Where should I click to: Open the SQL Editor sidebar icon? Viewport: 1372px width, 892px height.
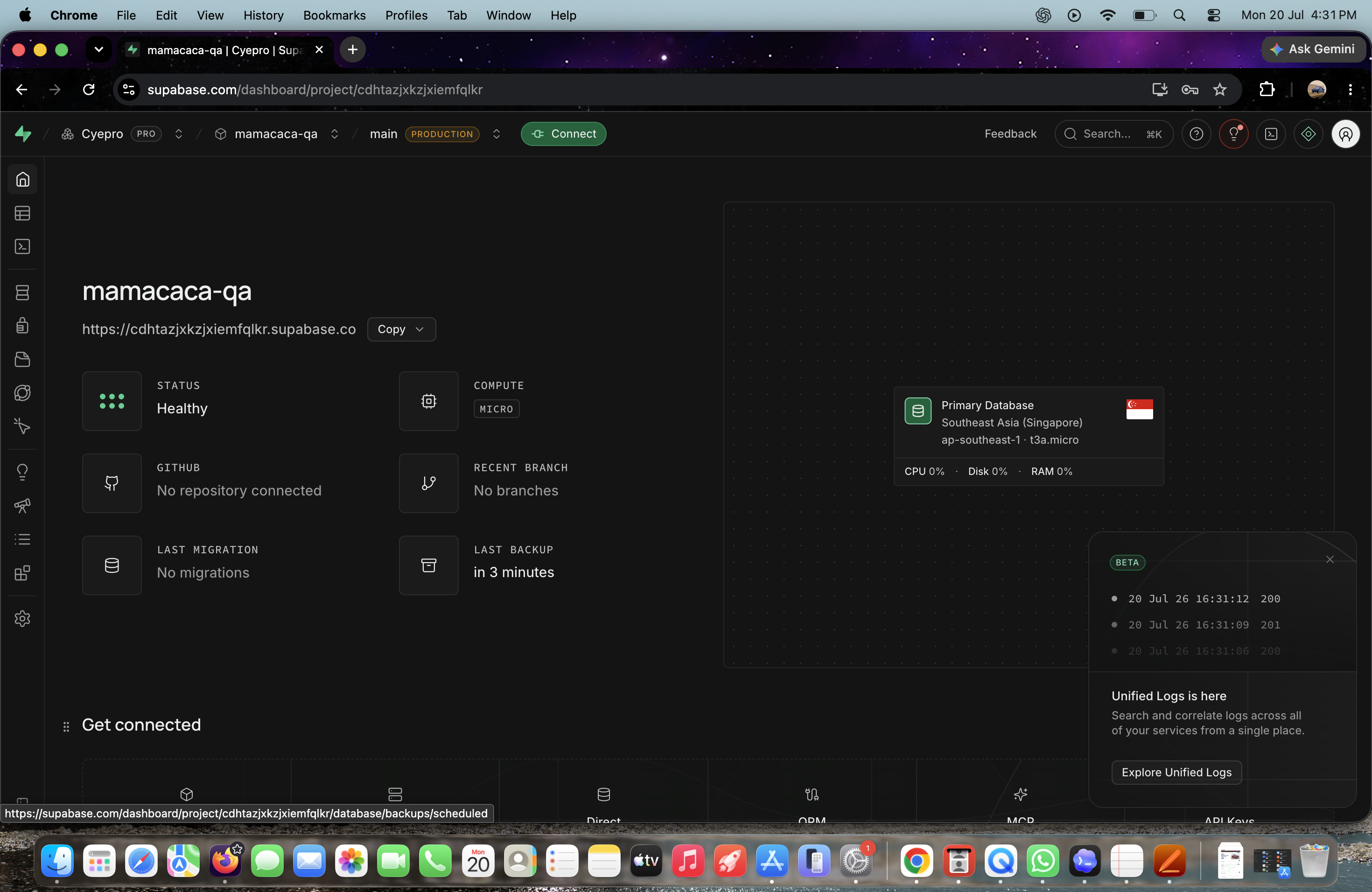[22, 247]
